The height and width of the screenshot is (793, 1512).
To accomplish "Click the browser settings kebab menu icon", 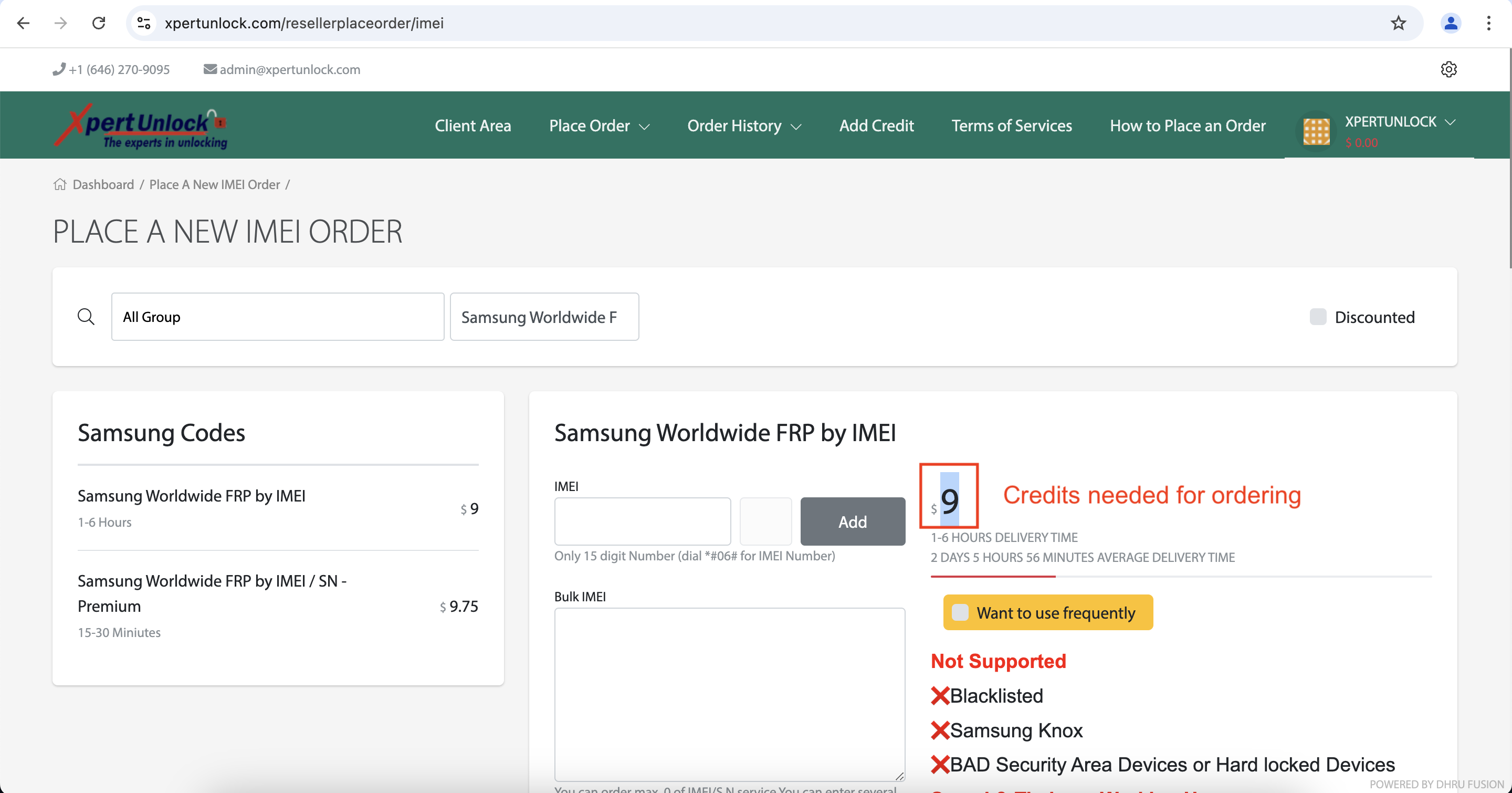I will 1489,23.
